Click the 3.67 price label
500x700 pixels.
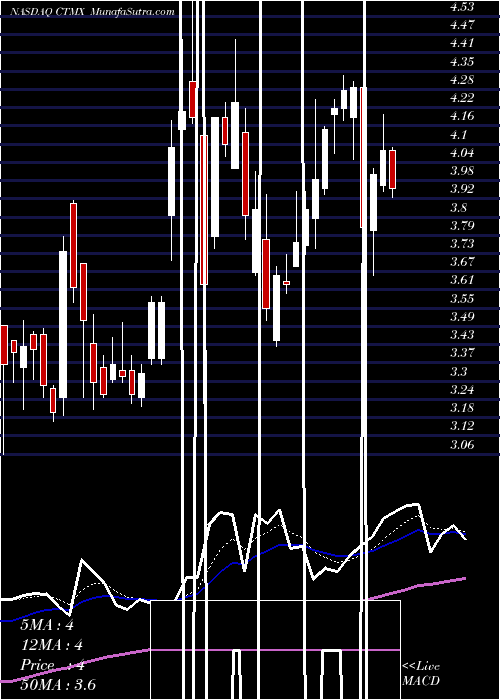click(x=462, y=262)
